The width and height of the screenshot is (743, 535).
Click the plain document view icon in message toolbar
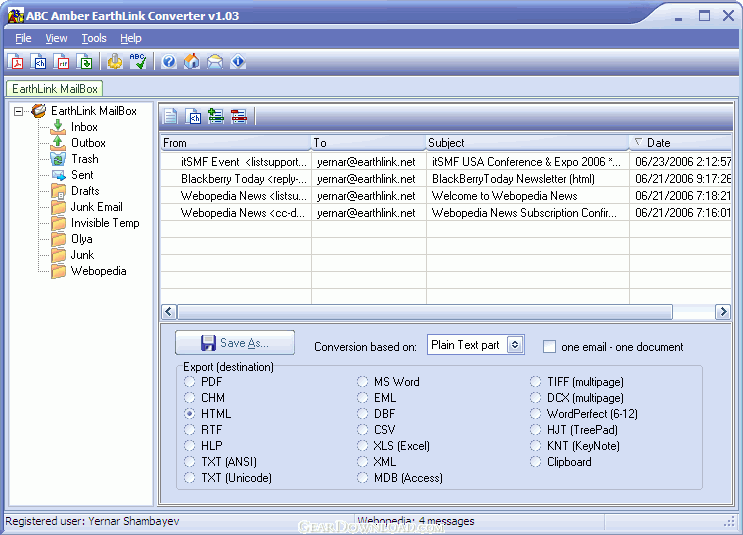click(171, 116)
